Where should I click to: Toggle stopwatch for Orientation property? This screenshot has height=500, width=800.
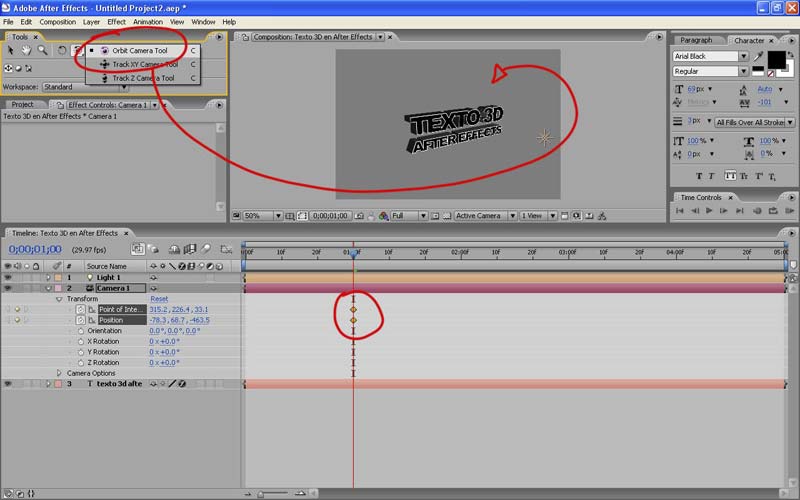(81, 331)
